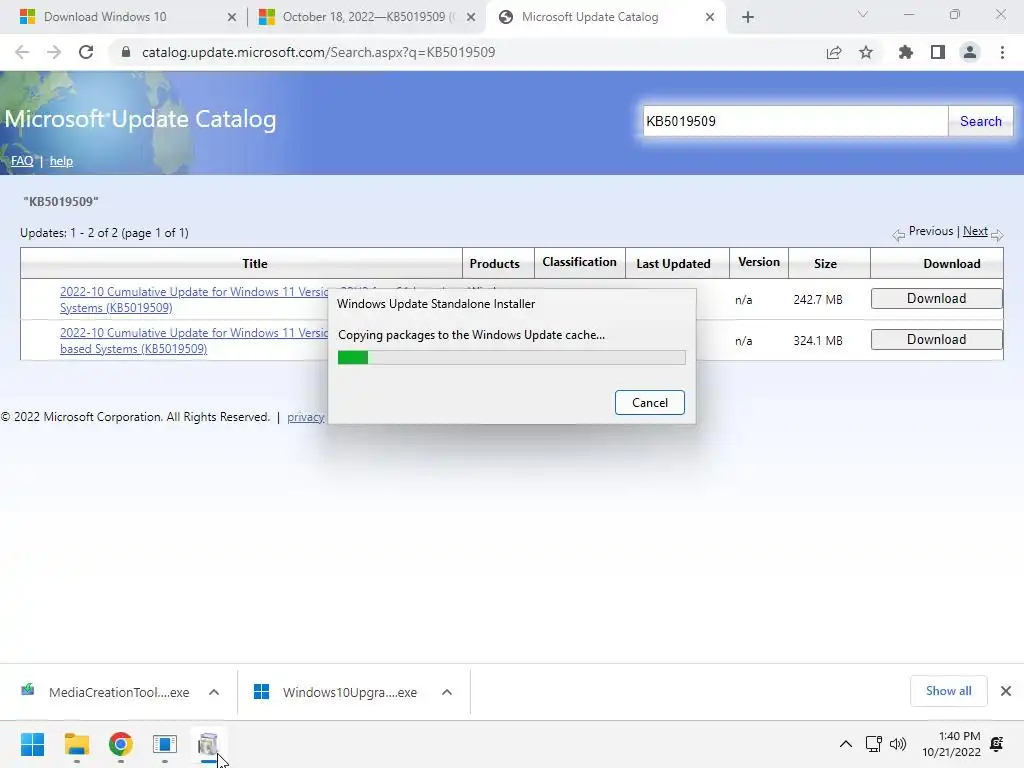
Task: Show hidden system tray icons
Action: click(x=845, y=744)
